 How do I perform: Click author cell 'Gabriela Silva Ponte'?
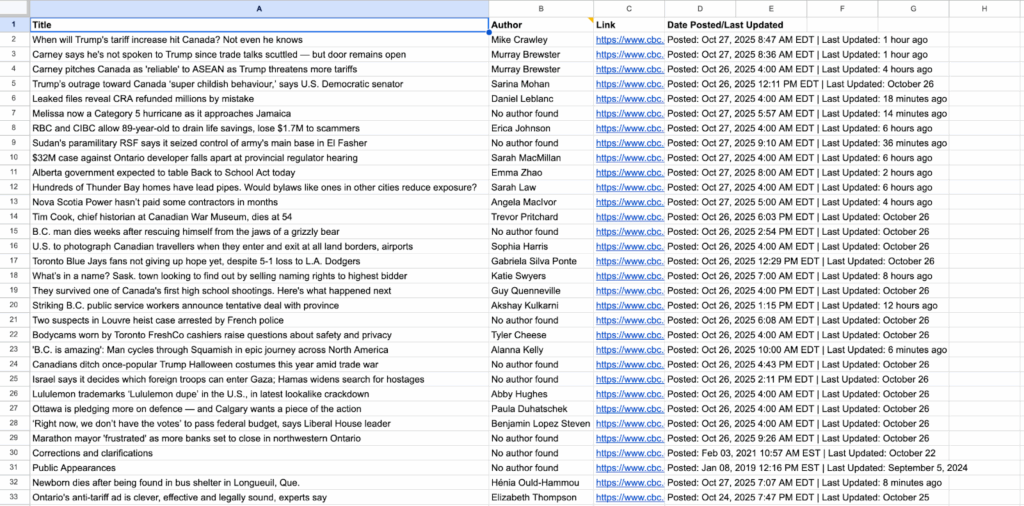coord(541,261)
